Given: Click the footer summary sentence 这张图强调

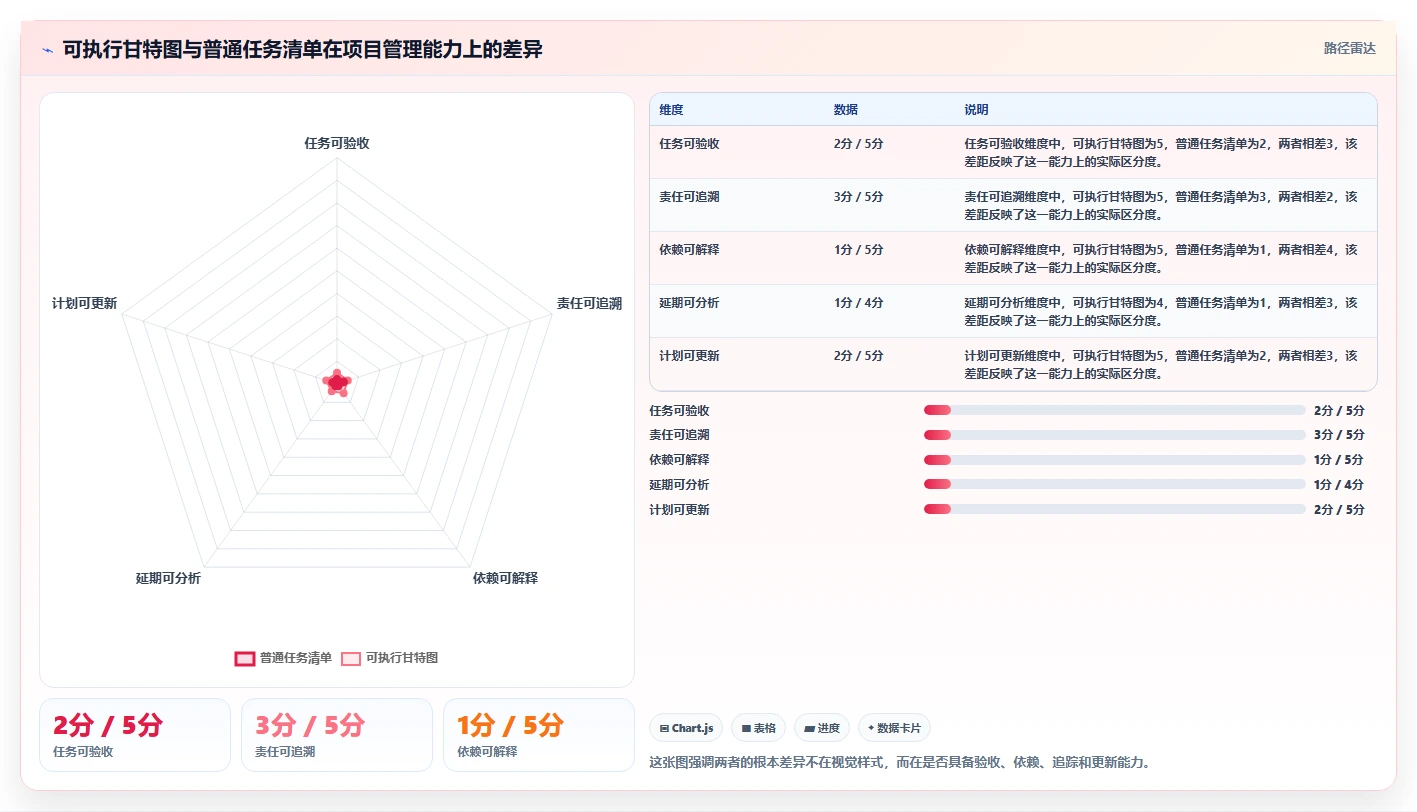Looking at the screenshot, I should coord(900,762).
